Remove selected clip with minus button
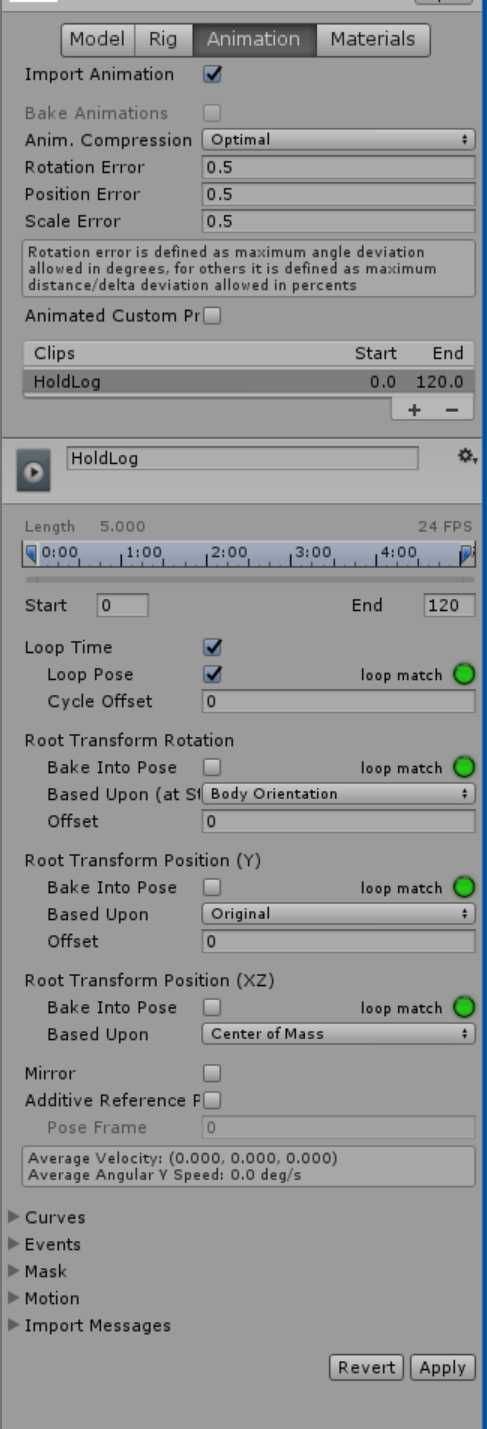 [452, 410]
